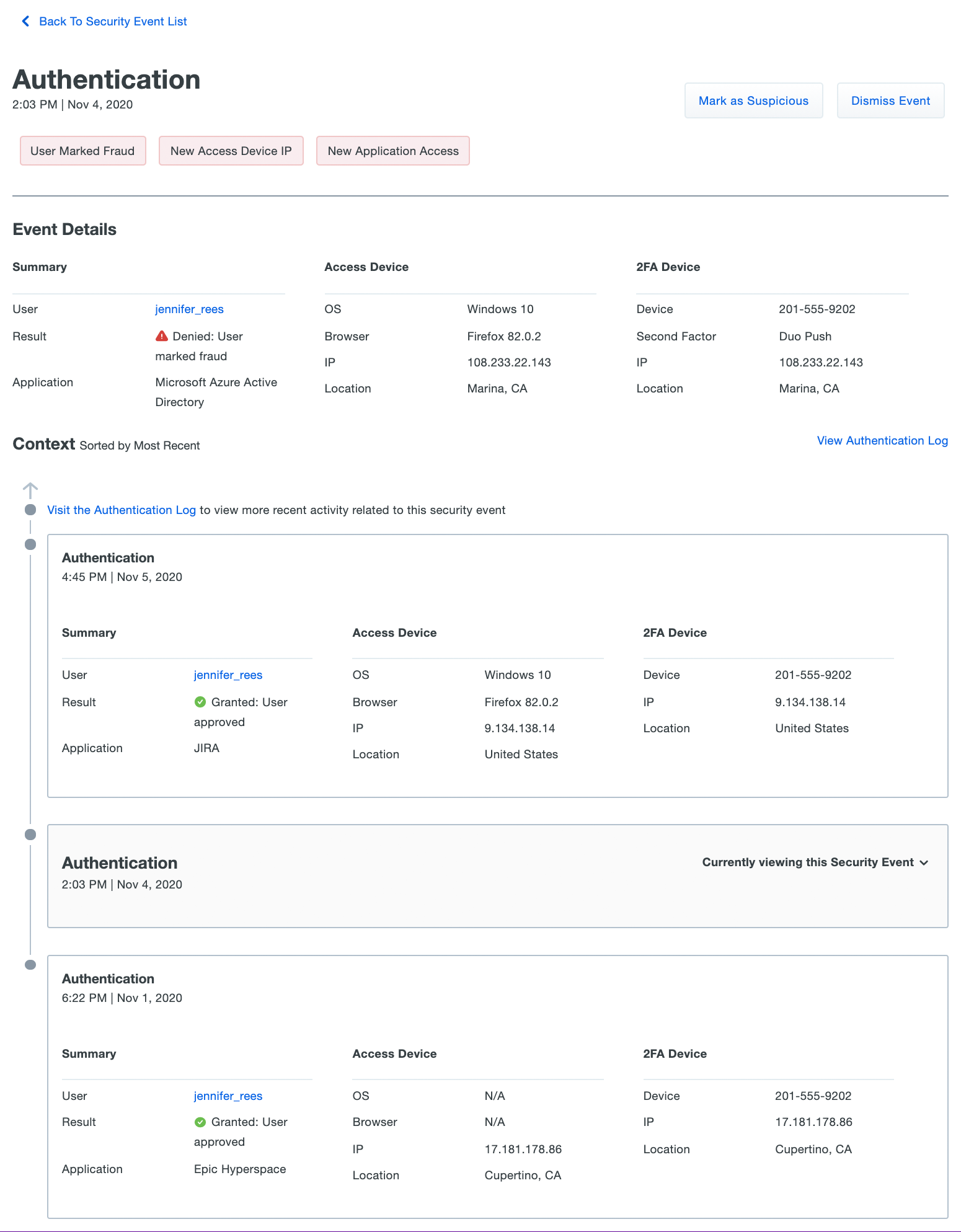Viewport: 961px width, 1232px height.
Task: Open jennifer_rees link in Nov 1 authentication
Action: (228, 1096)
